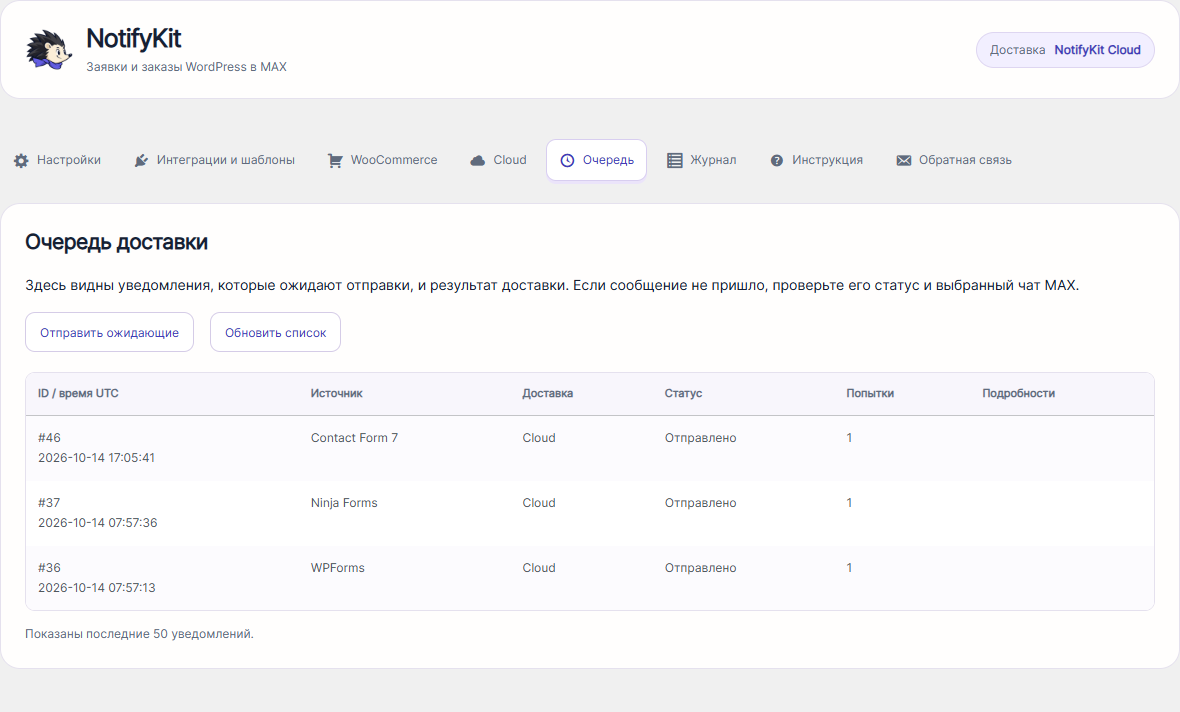
Task: Click the Доставка column header
Action: pyautogui.click(x=548, y=393)
